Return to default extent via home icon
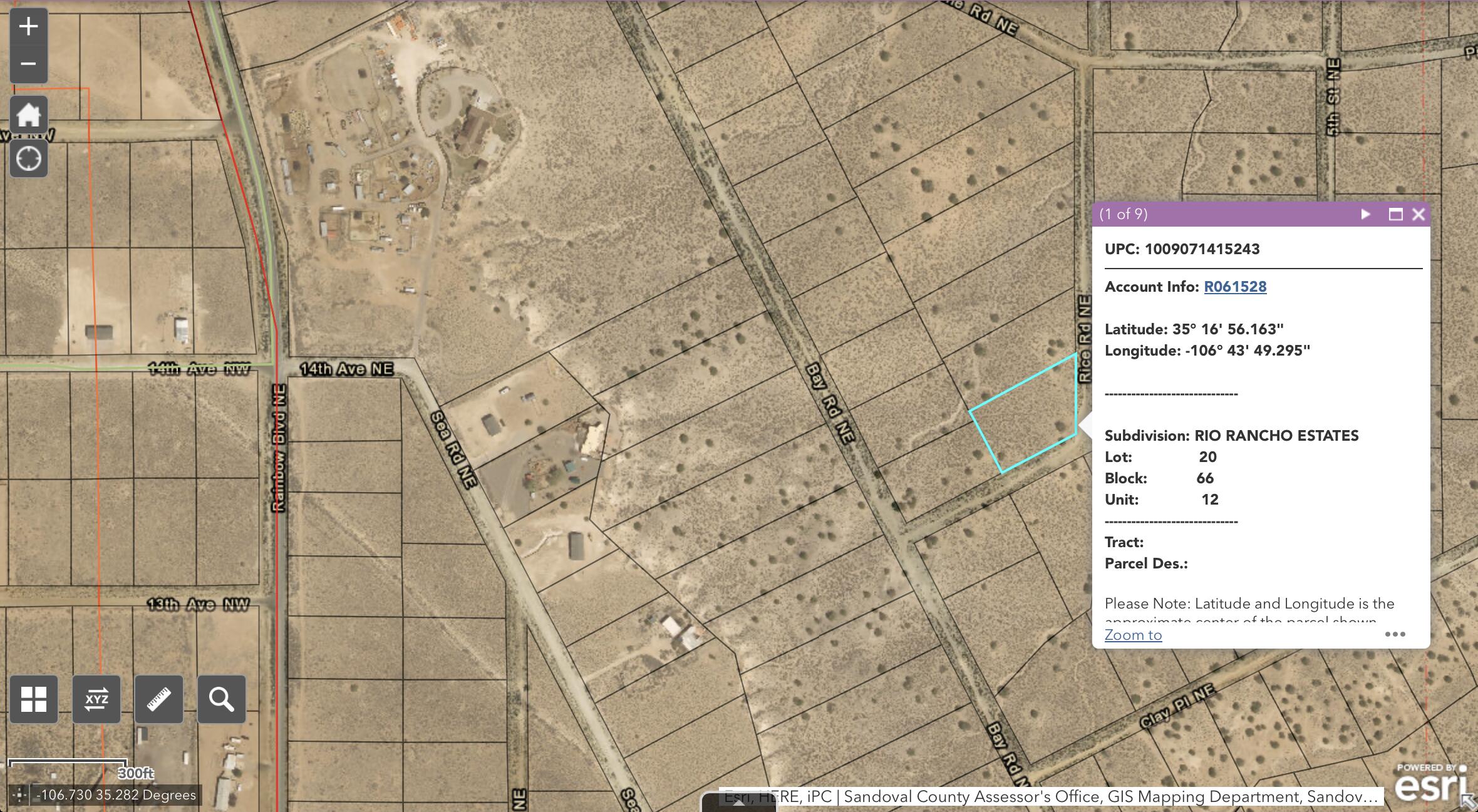Screen dimensions: 1478x812 (29, 115)
